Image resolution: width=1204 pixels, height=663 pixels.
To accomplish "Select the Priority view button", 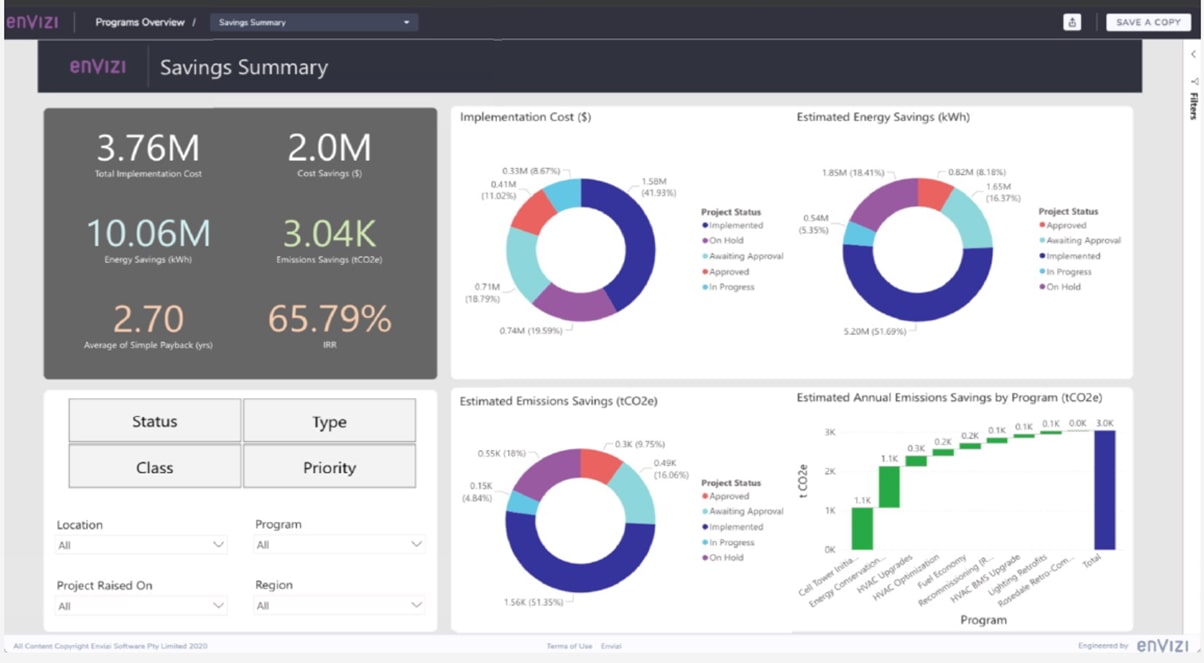I will point(329,467).
